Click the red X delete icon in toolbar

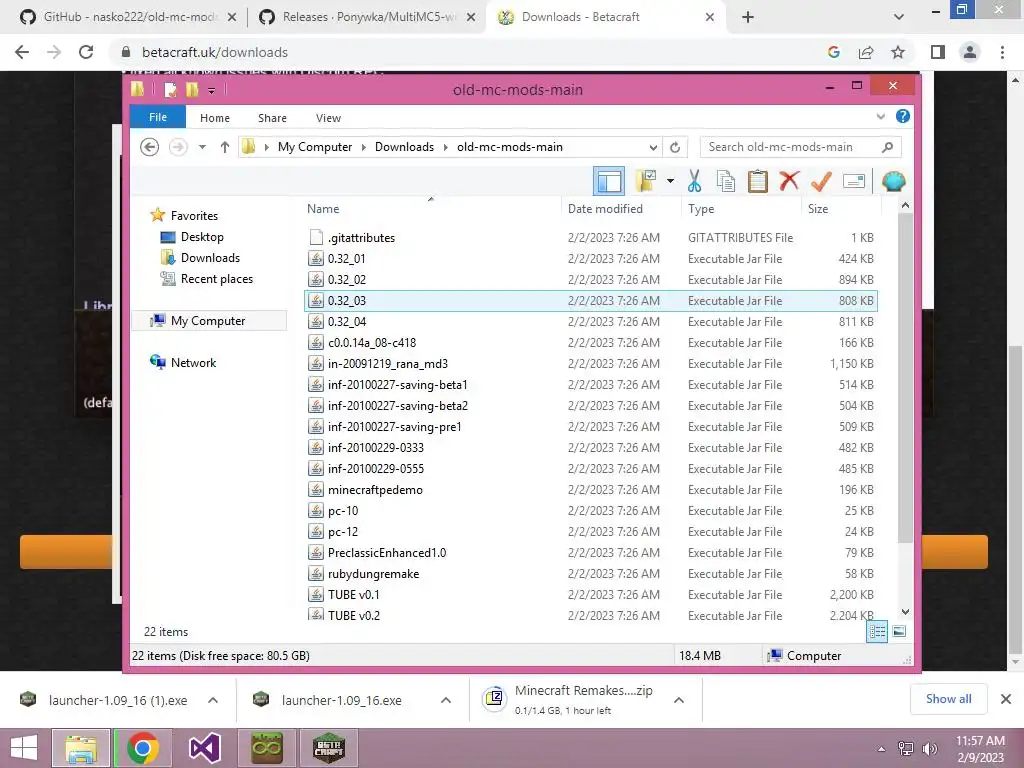789,181
